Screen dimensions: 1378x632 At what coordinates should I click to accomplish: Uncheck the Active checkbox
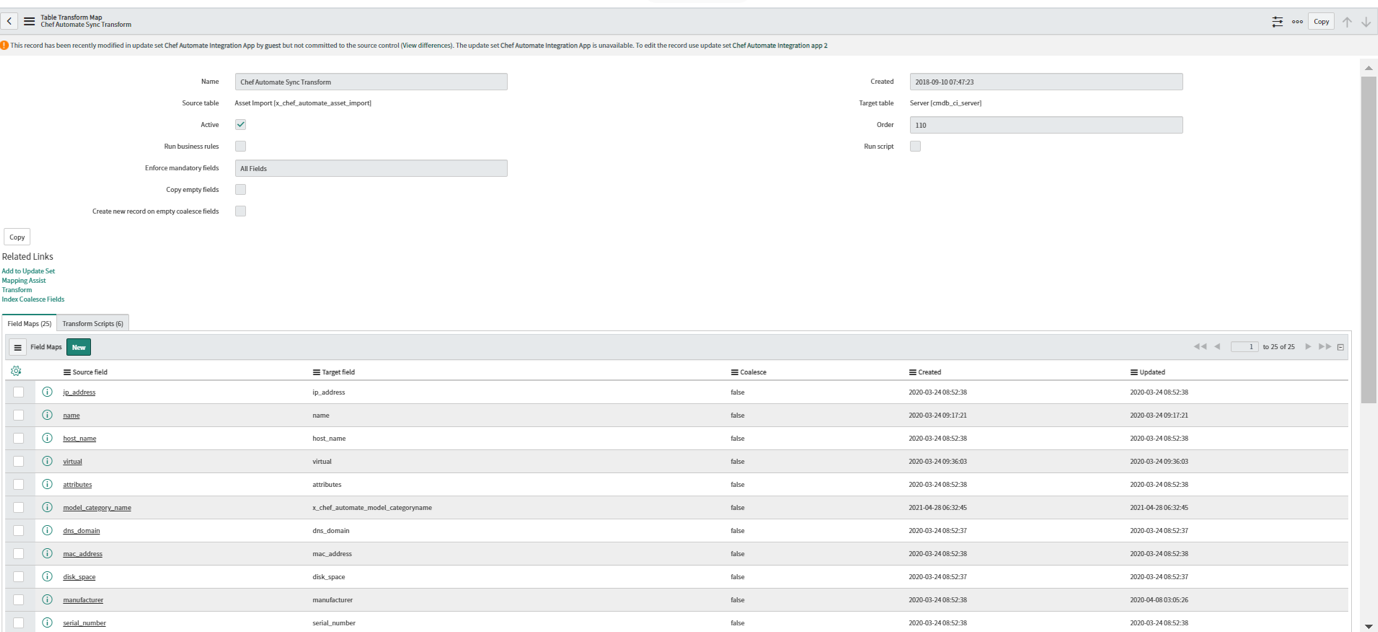pos(240,124)
